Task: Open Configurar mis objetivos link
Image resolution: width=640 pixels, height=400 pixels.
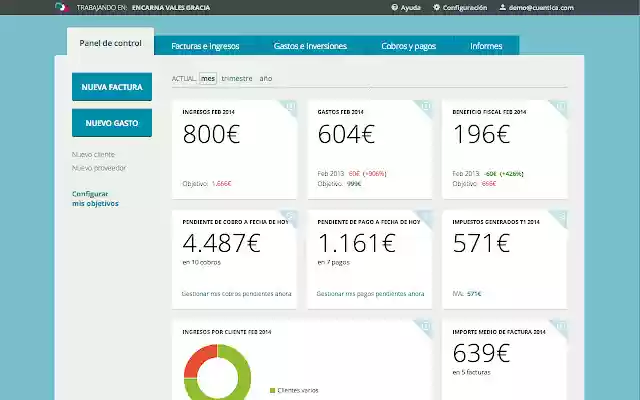Action: tap(96, 198)
